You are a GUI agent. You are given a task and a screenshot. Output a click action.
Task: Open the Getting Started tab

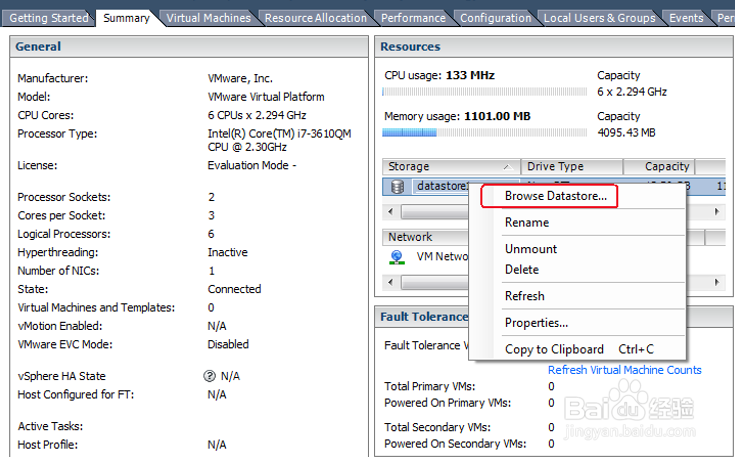[48, 18]
